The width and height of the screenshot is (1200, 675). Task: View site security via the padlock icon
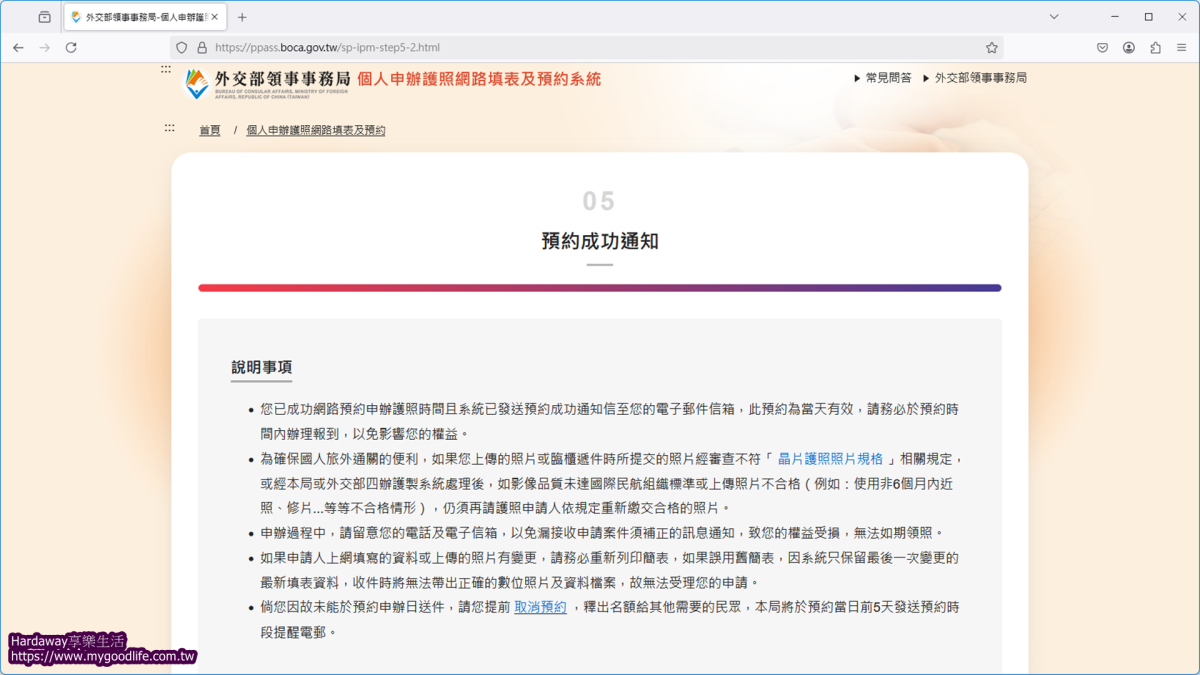tap(203, 46)
